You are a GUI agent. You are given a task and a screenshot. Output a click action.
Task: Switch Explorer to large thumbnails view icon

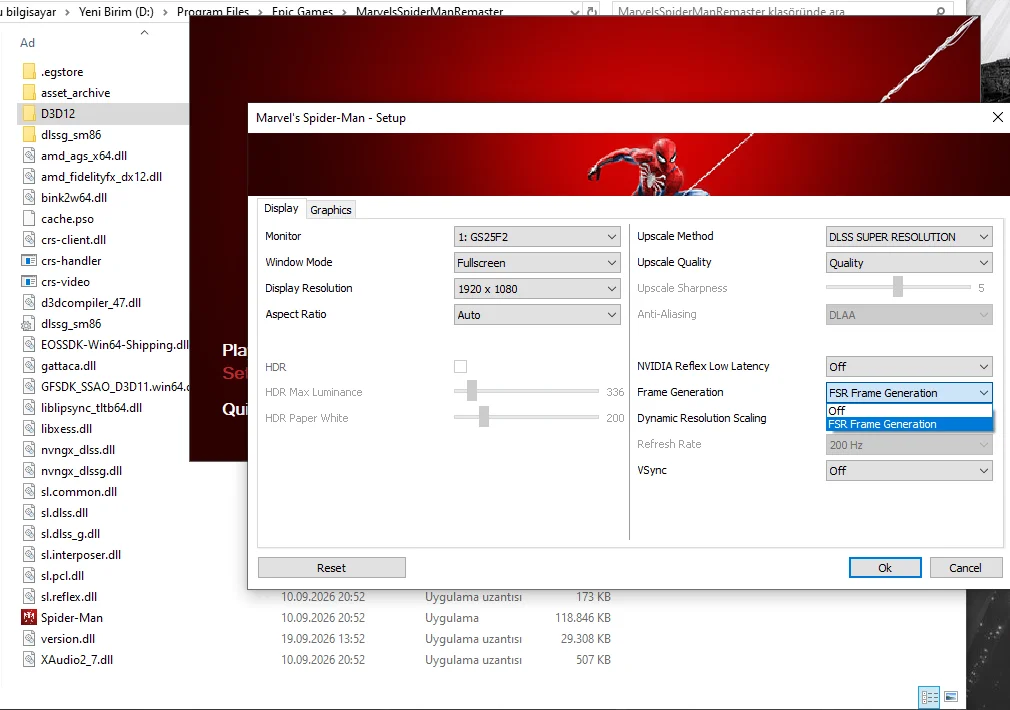click(951, 697)
